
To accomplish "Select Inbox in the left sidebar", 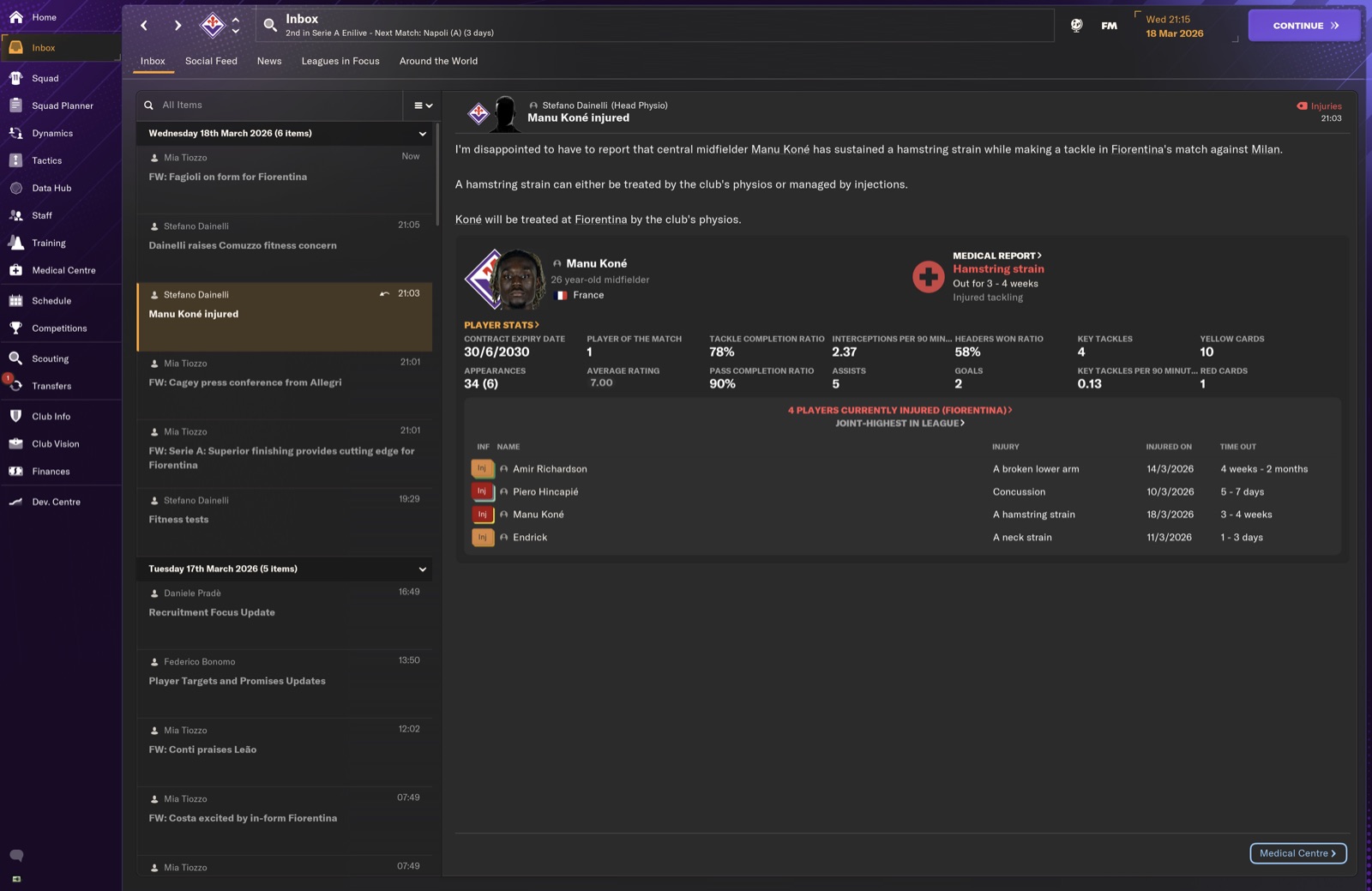I will (60, 48).
